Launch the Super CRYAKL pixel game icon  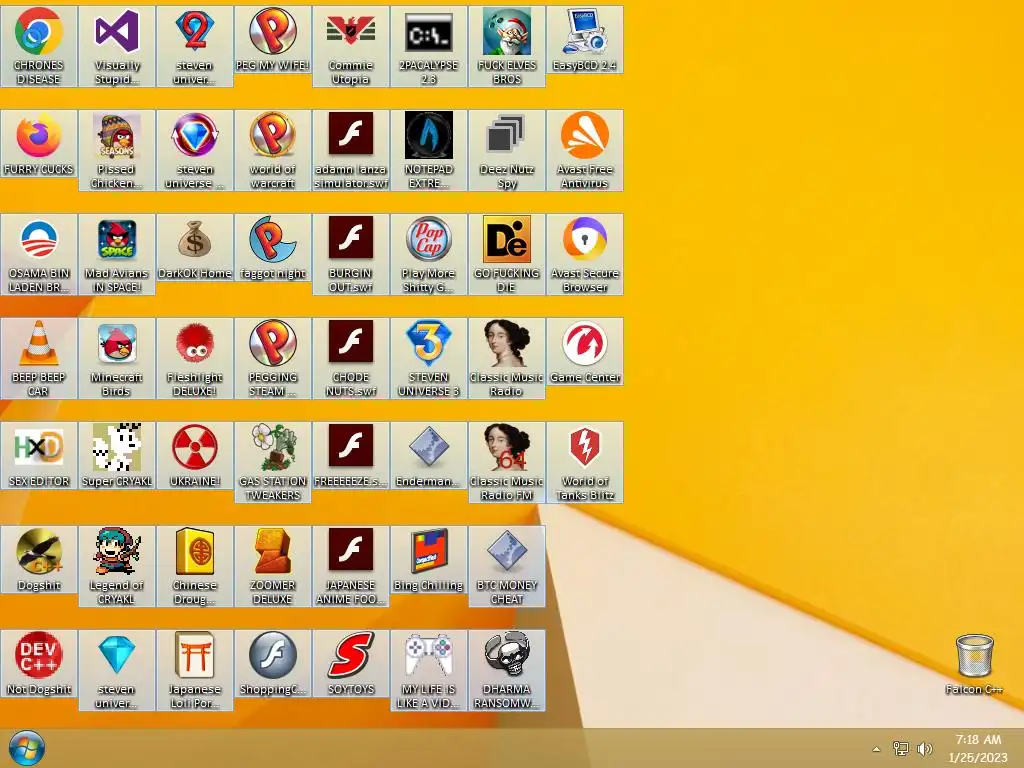coord(117,455)
